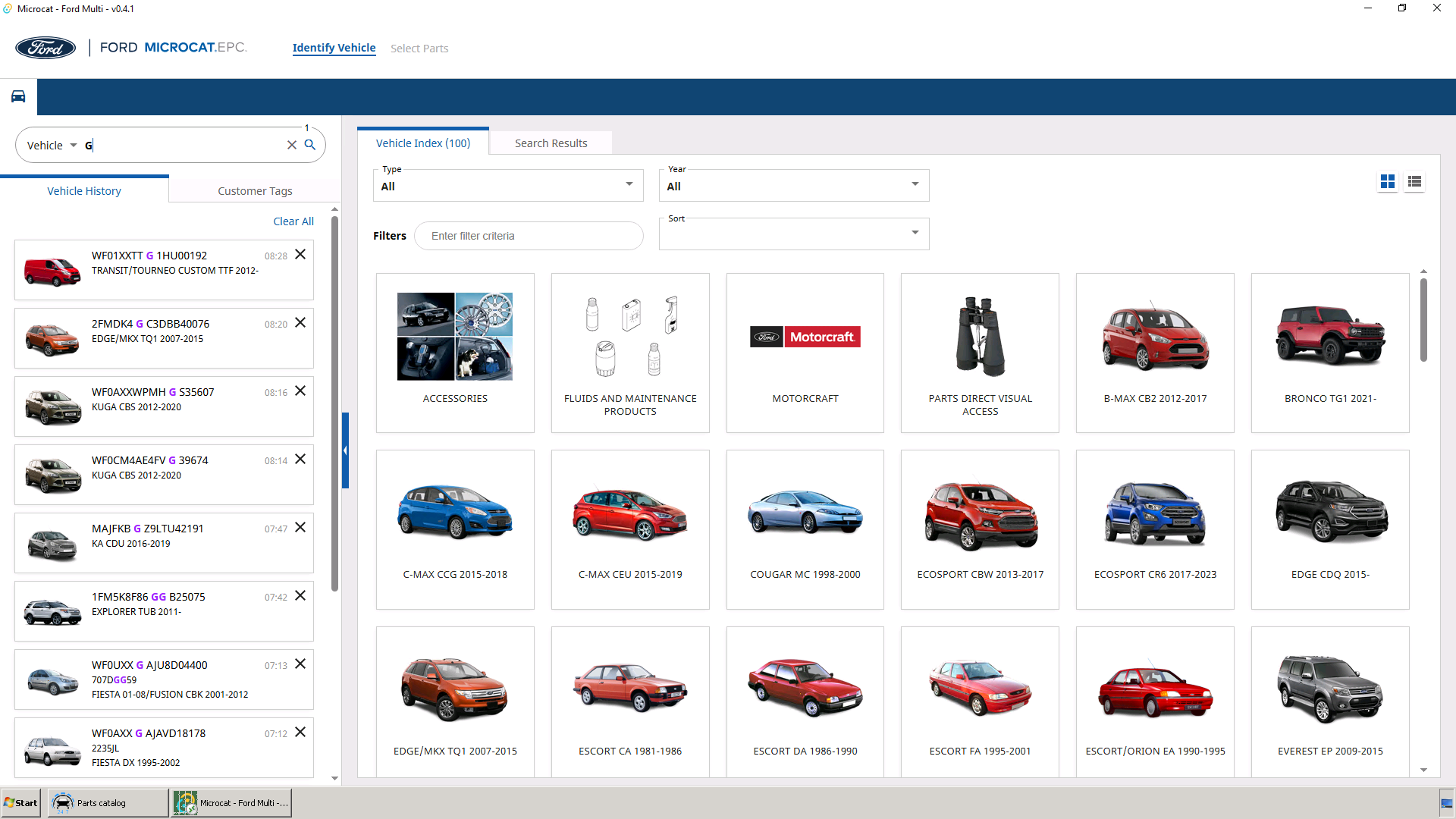Select Customer Tags tab
This screenshot has width=1456, height=819.
(255, 191)
